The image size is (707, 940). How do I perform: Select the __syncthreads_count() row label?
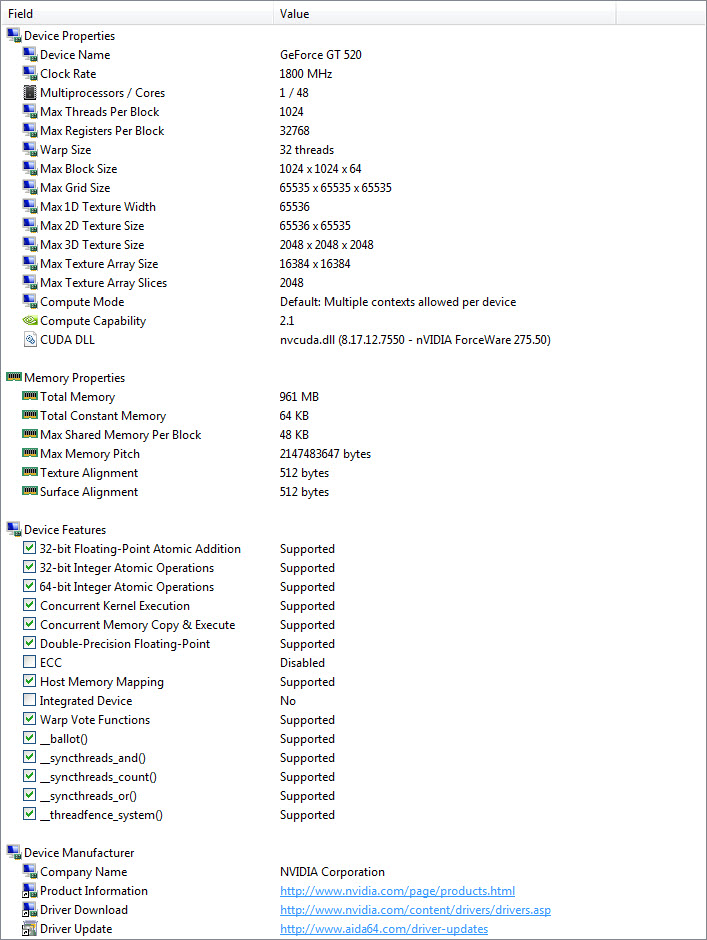(x=98, y=777)
